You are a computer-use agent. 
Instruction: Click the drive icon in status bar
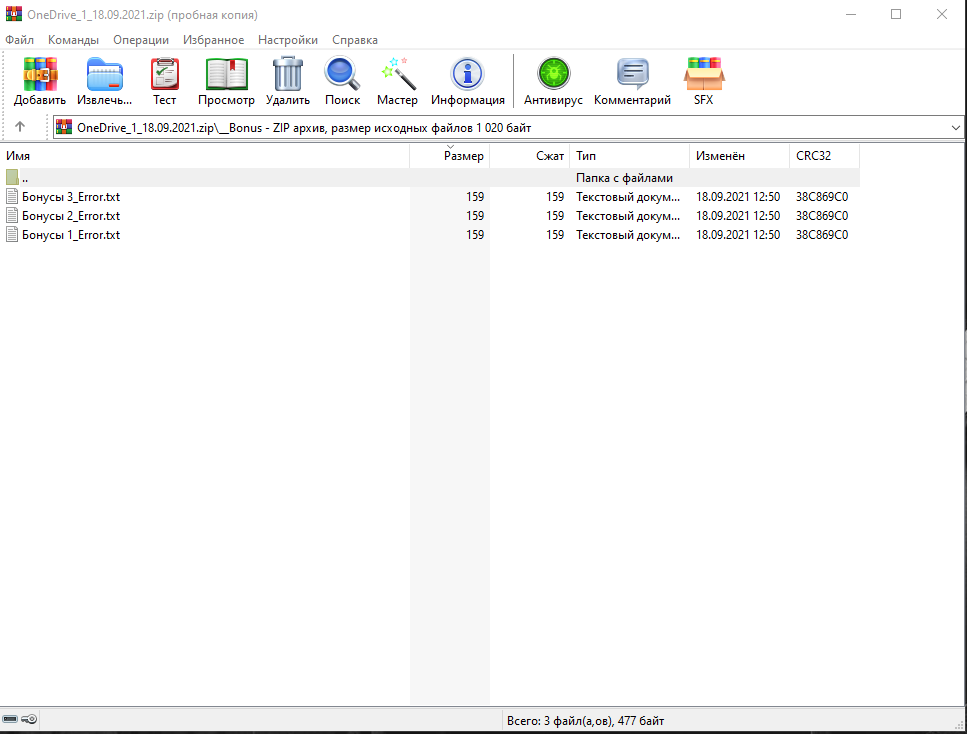(10, 719)
